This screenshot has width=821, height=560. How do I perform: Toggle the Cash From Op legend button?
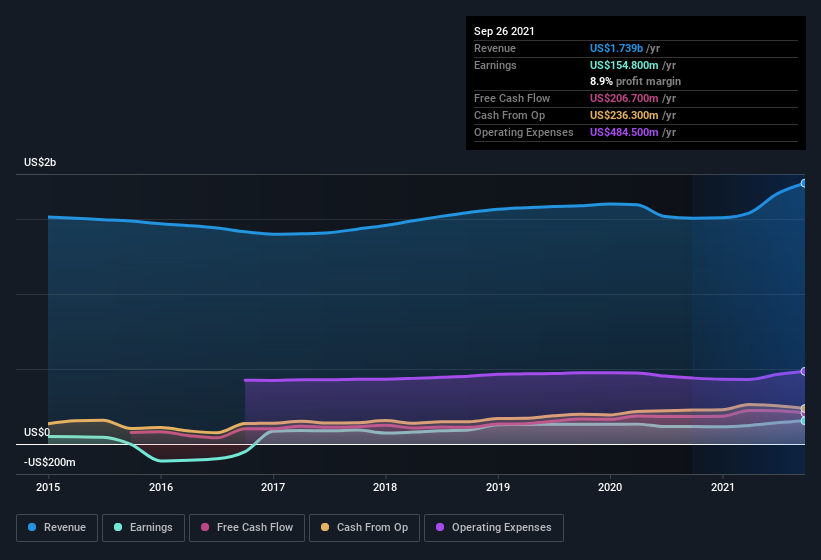364,528
